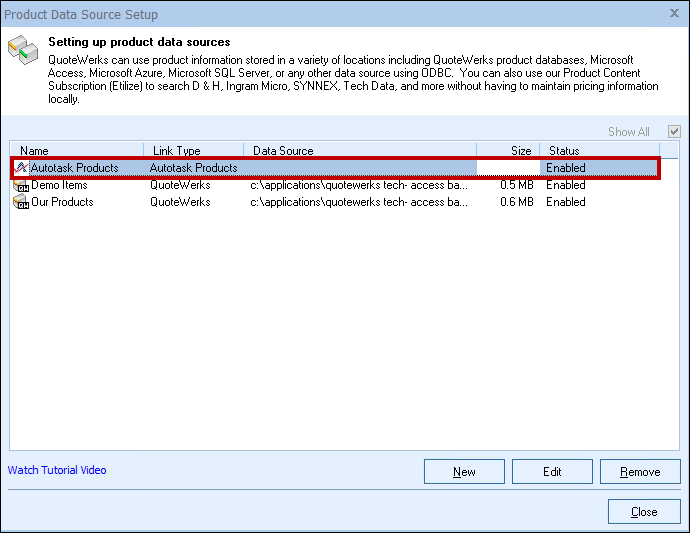Open the Watch Tutorial Video link
The height and width of the screenshot is (533, 690).
click(57, 470)
